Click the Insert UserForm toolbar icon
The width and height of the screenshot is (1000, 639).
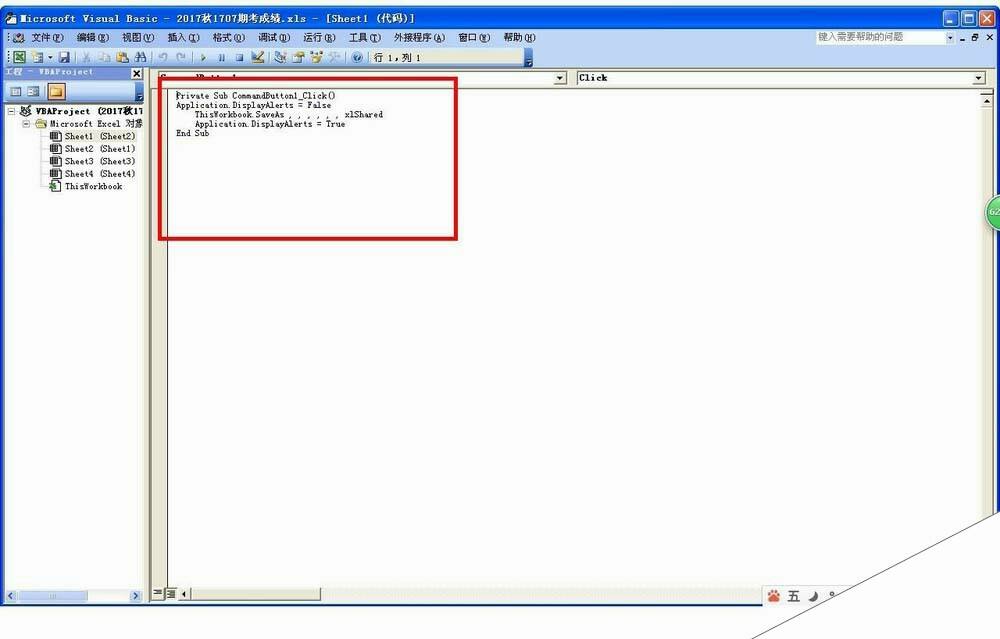pyautogui.click(x=38, y=57)
